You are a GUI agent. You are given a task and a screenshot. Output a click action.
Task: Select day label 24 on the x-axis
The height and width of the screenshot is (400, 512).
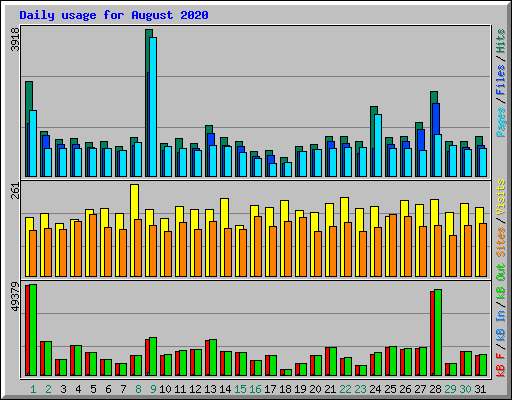pos(375,389)
